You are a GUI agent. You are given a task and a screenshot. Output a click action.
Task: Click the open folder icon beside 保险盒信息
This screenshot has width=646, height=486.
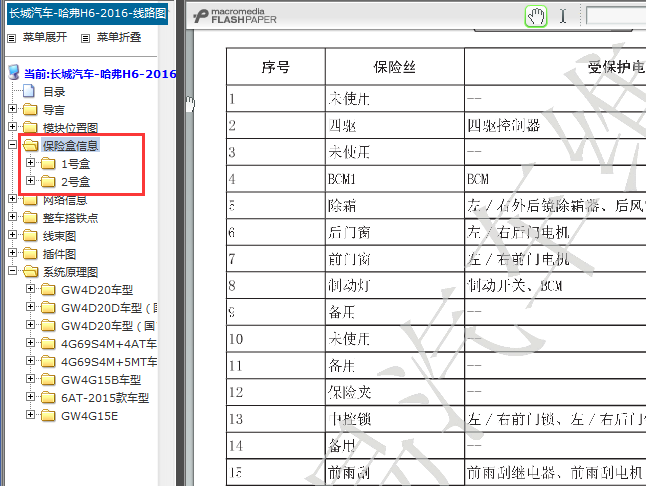[x=30, y=145]
